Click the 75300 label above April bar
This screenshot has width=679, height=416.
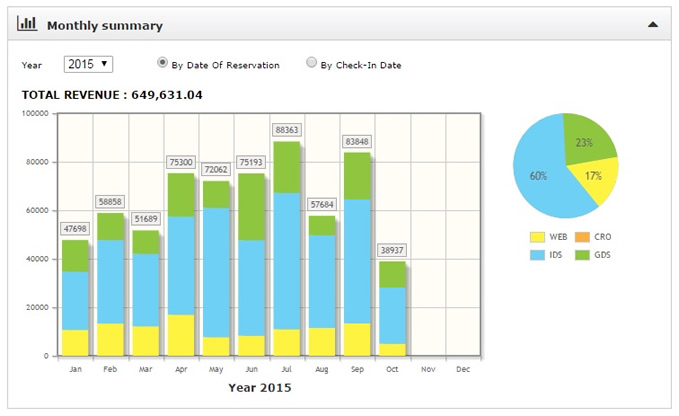[181, 162]
